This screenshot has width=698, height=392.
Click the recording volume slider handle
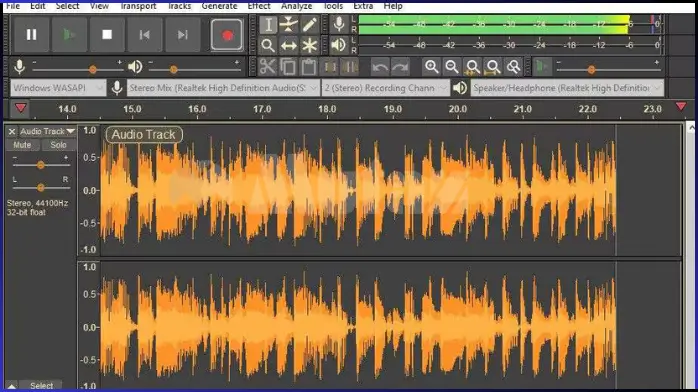coord(93,69)
